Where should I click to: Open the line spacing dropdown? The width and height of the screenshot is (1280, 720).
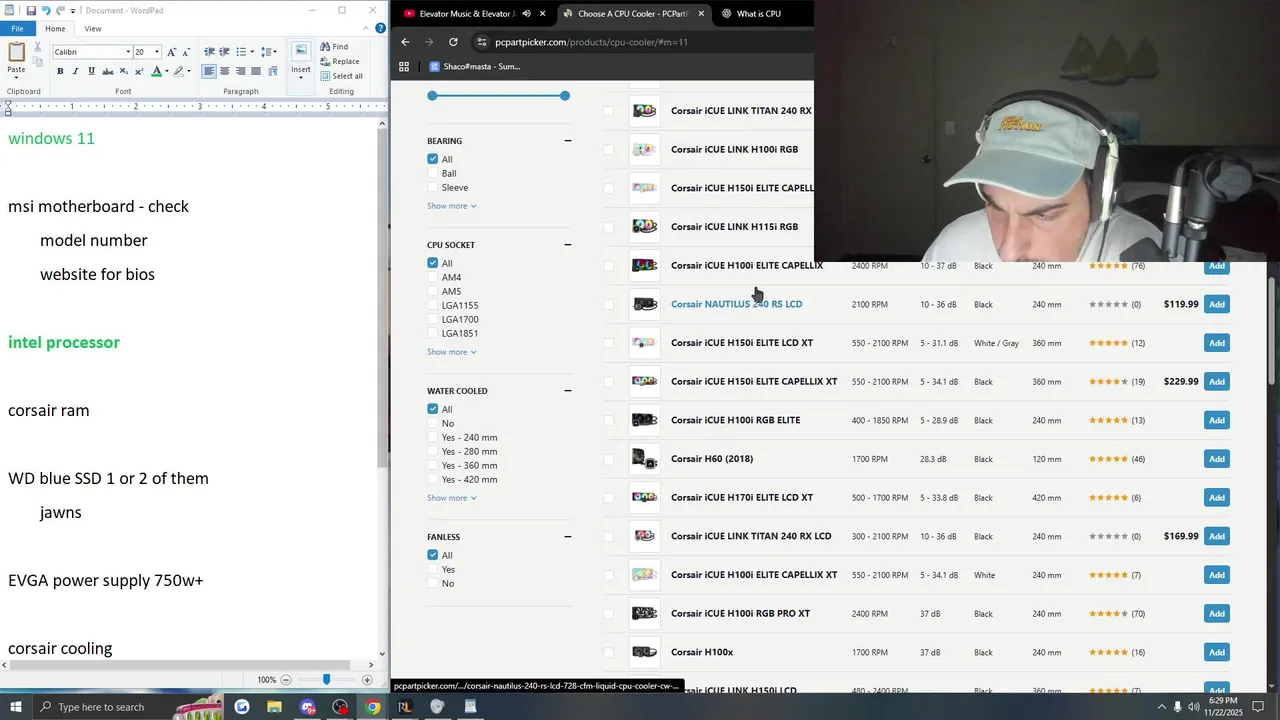click(x=275, y=52)
